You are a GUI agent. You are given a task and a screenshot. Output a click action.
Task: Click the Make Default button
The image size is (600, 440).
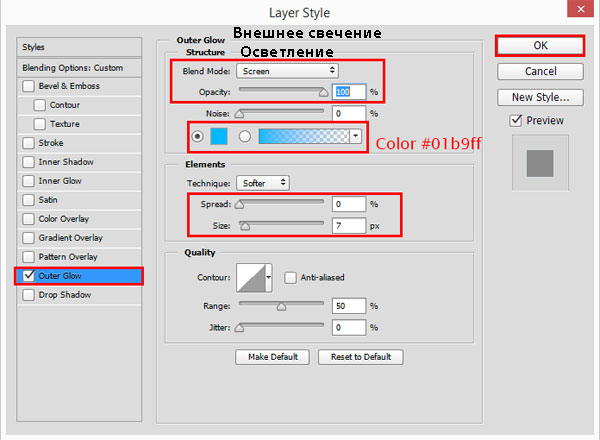click(x=272, y=357)
